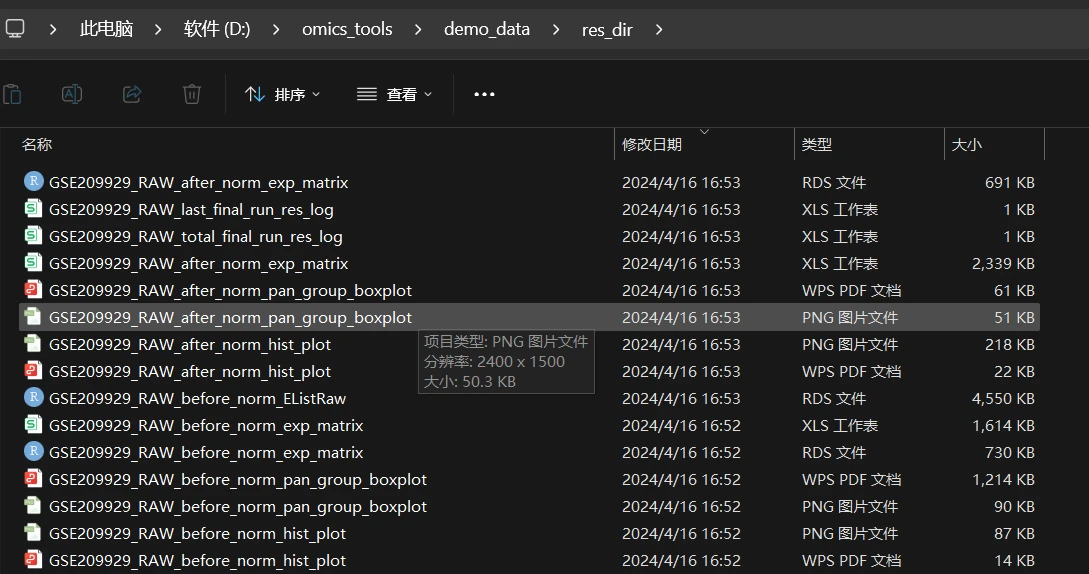Click the Share icon in toolbar

132,94
